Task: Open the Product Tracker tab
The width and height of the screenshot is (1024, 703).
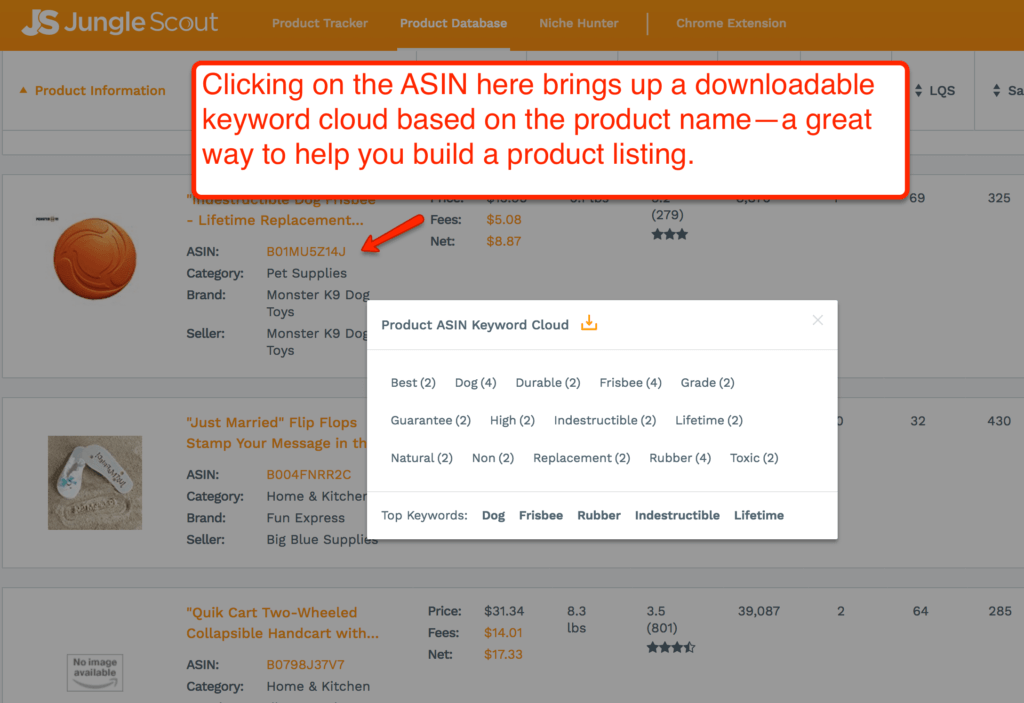Action: tap(320, 23)
